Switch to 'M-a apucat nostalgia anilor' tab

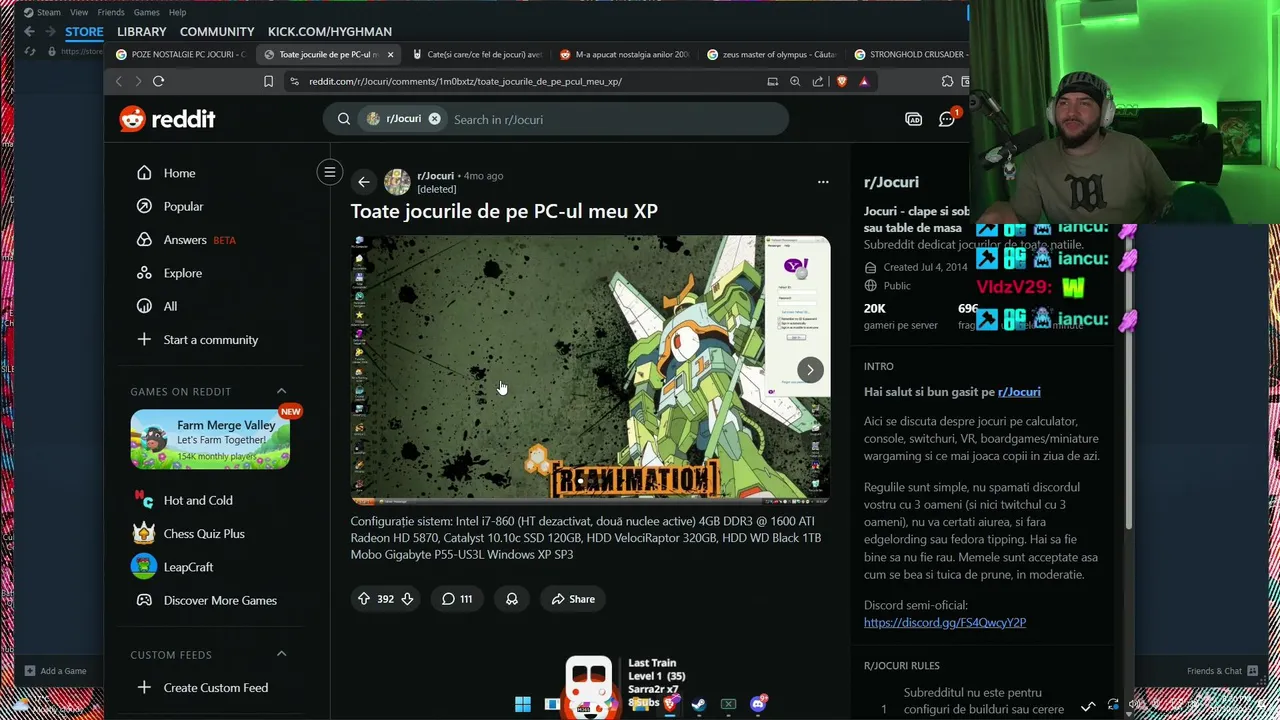coord(624,54)
